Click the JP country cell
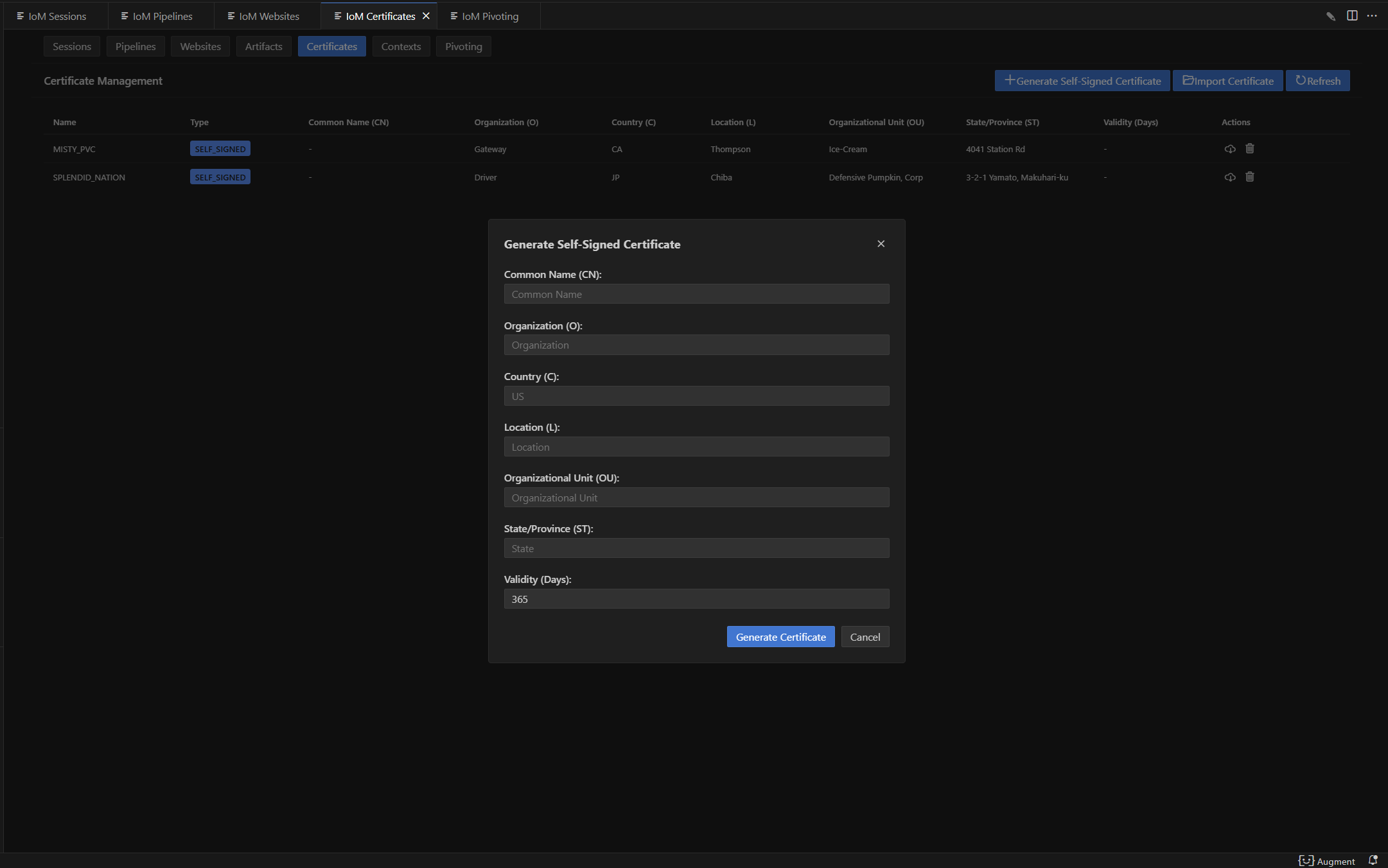This screenshot has height=868, width=1388. point(615,177)
